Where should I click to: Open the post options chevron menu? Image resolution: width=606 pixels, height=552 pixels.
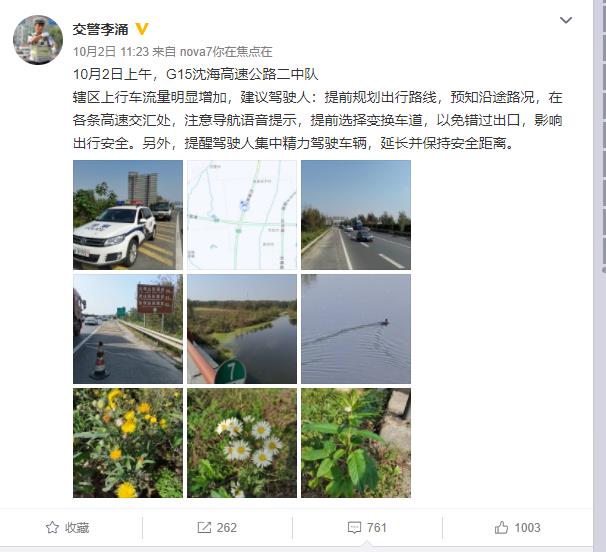pos(566,20)
